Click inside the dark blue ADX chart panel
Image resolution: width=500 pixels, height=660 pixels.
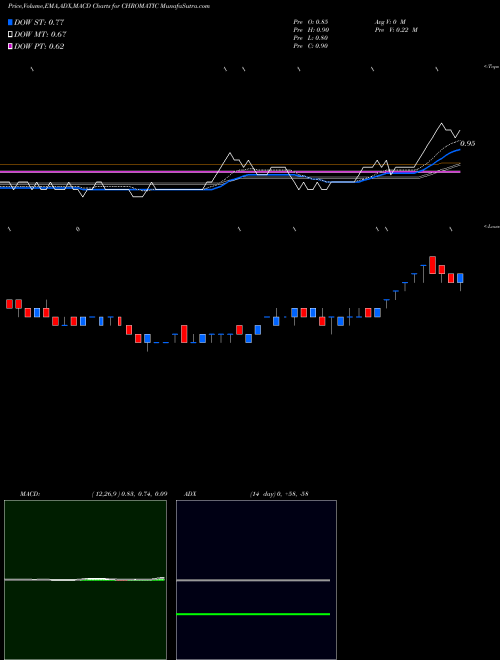point(256,580)
